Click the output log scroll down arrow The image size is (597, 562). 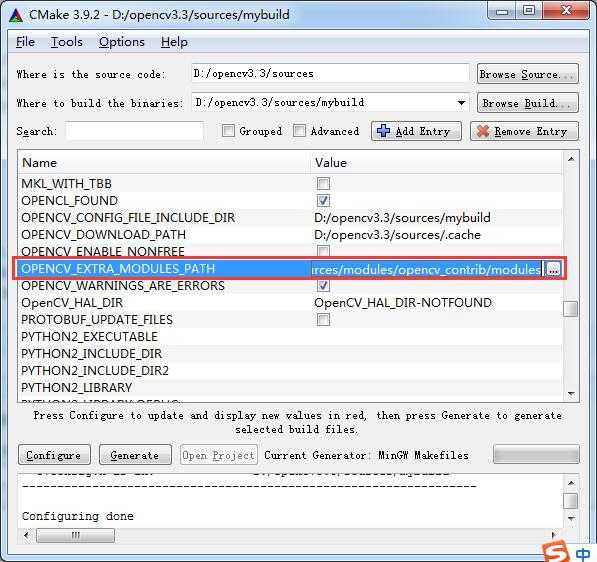570,518
